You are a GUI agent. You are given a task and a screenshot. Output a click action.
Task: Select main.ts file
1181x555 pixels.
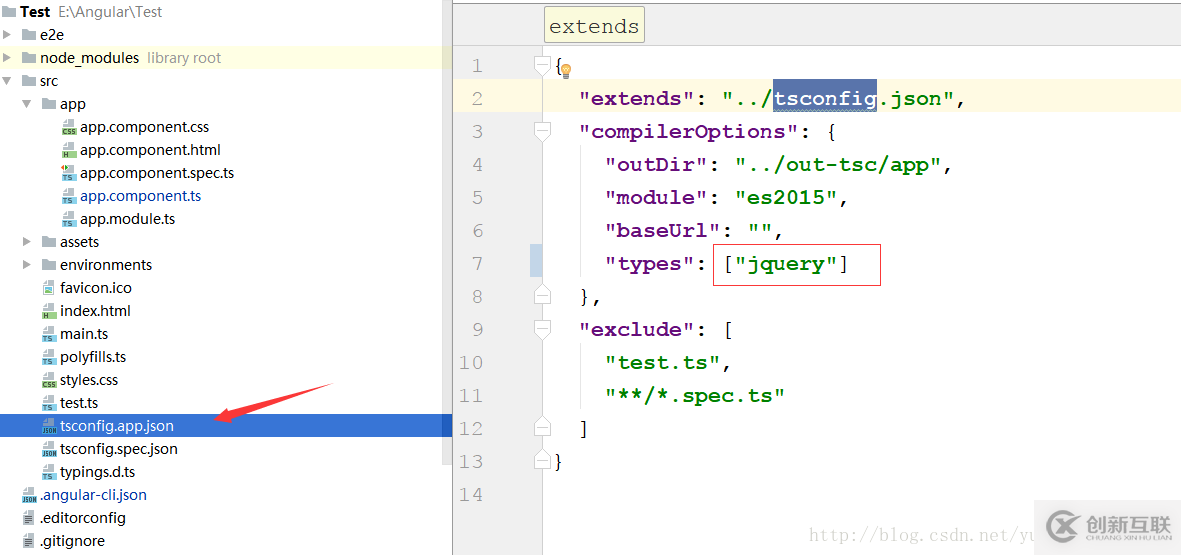click(x=84, y=334)
